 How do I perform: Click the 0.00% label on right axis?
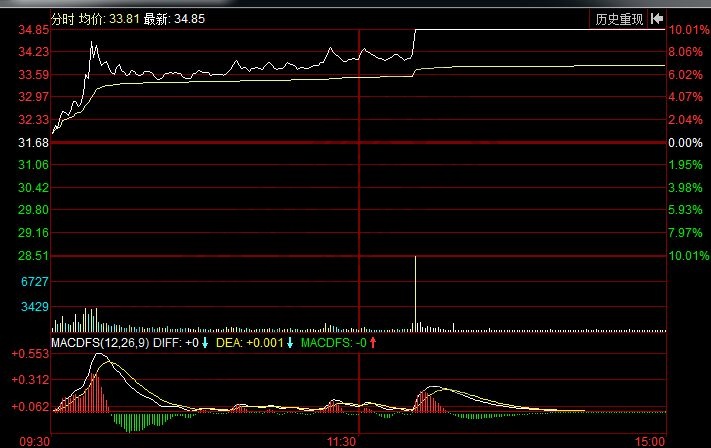[688, 143]
